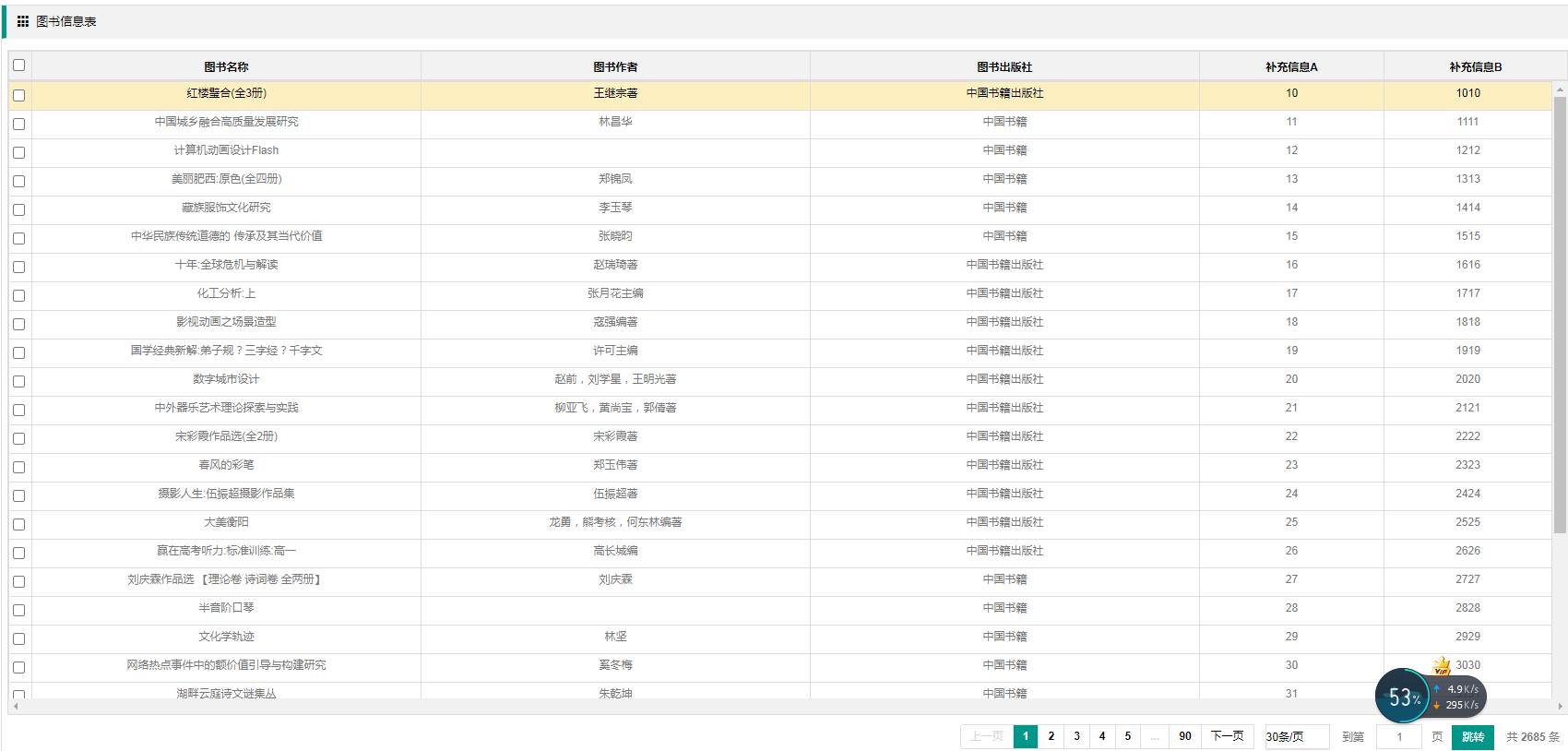Screen dimensions: 1568x751
Task: Click the horizontal scrollbar left arrow
Action: coord(16,707)
